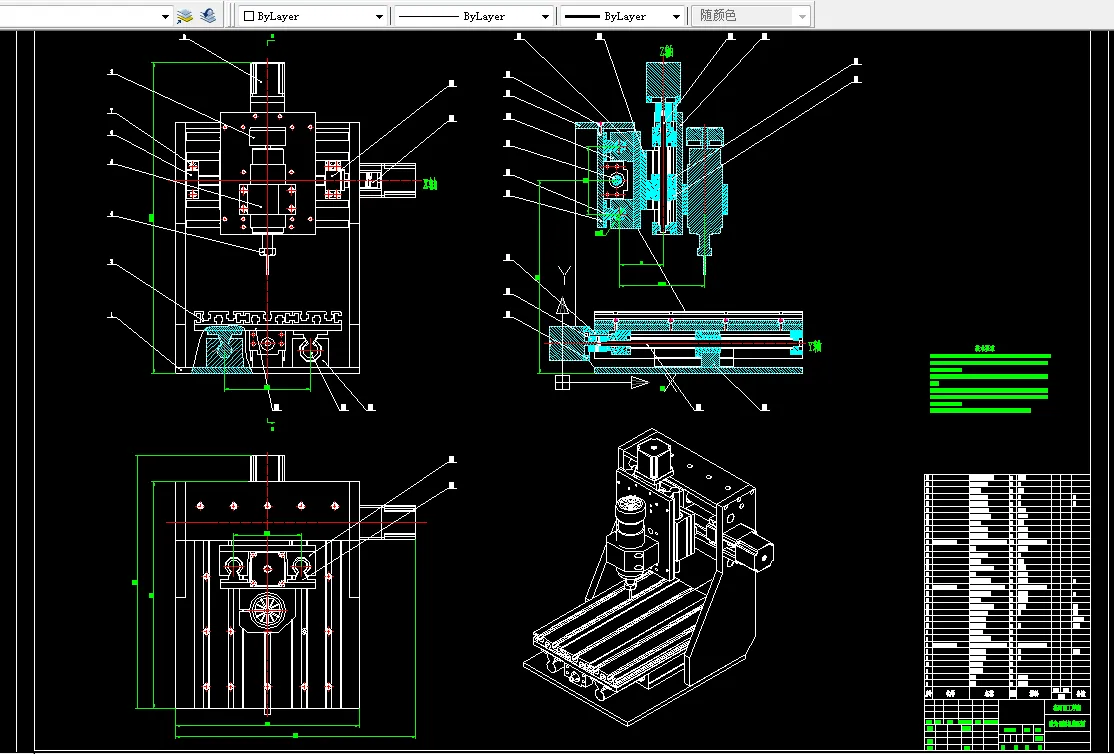Open the color control ByLayer dropdown

(x=379, y=17)
